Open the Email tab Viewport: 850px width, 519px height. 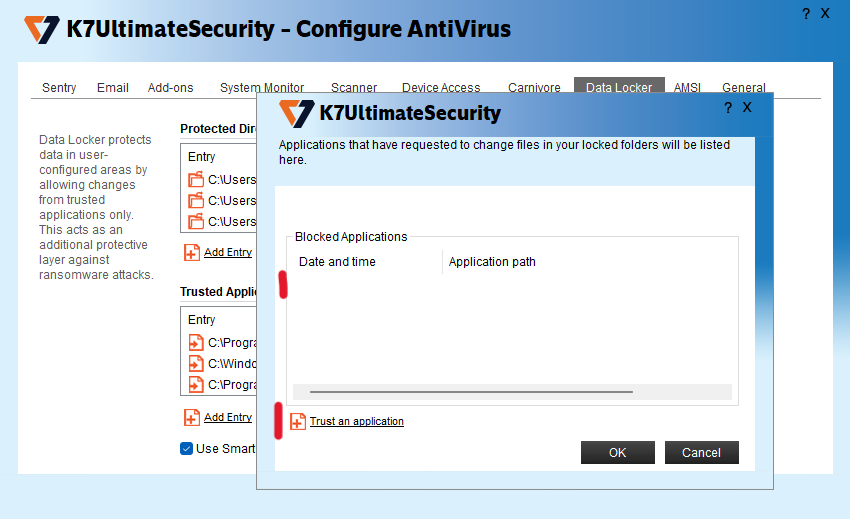[x=113, y=88]
